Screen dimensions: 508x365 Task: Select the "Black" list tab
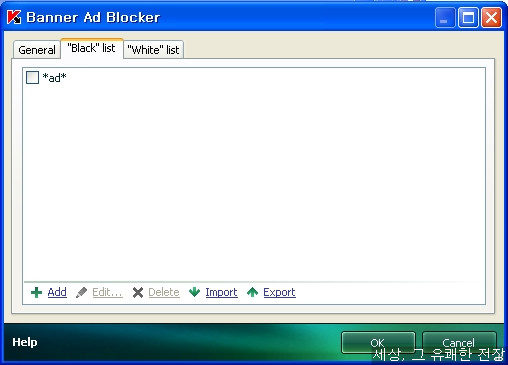pos(92,48)
